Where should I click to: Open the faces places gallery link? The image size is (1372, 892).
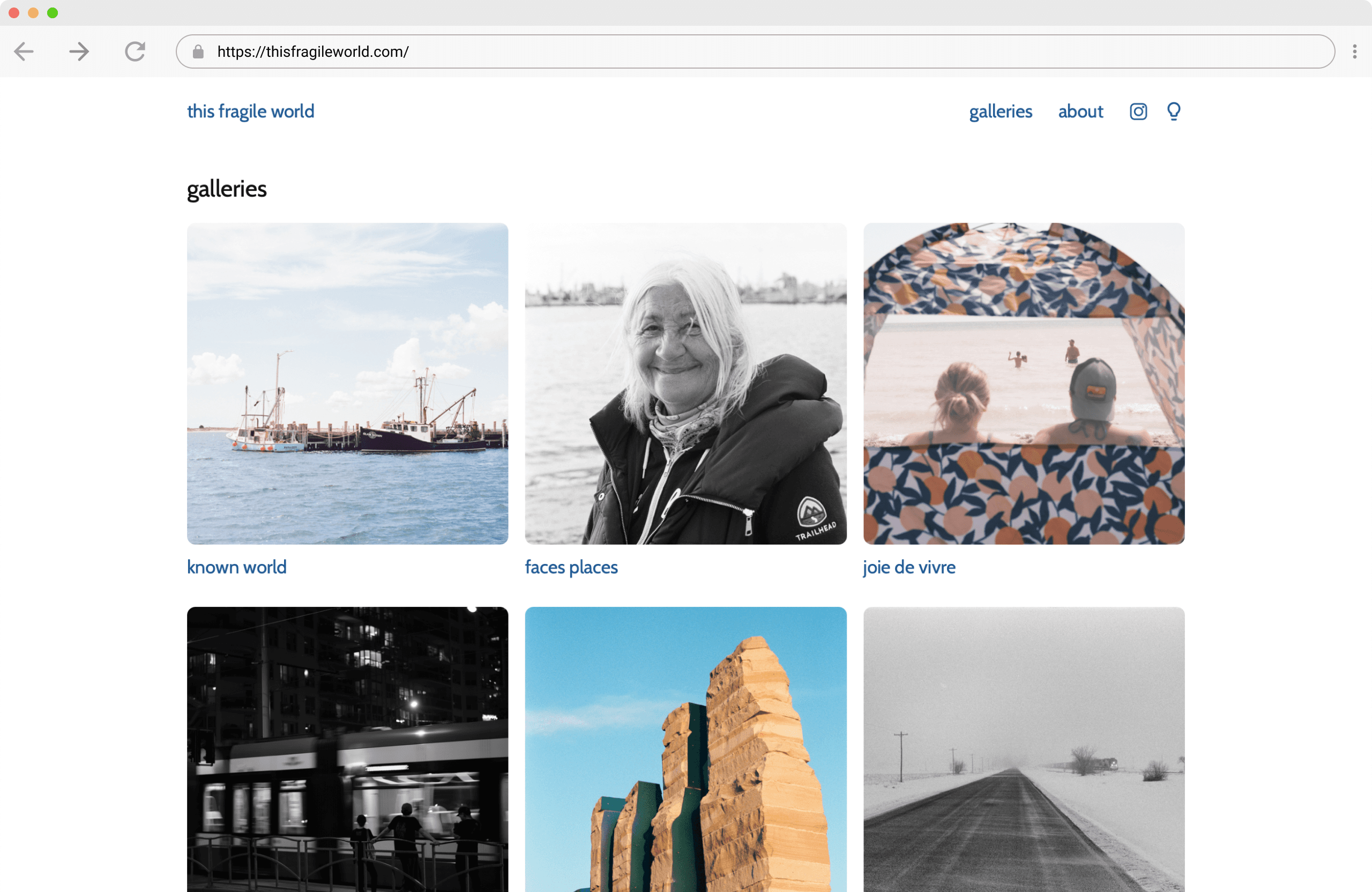tap(571, 567)
